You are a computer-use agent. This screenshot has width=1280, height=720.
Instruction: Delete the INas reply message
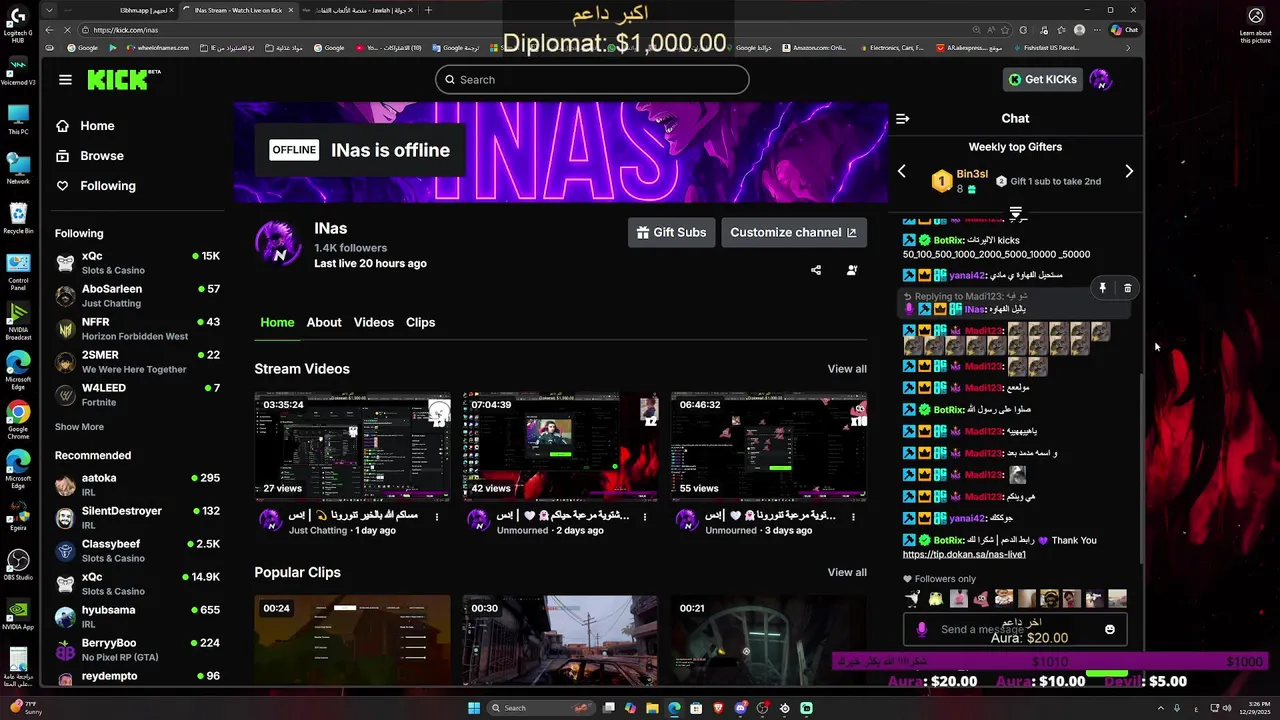tap(1127, 288)
